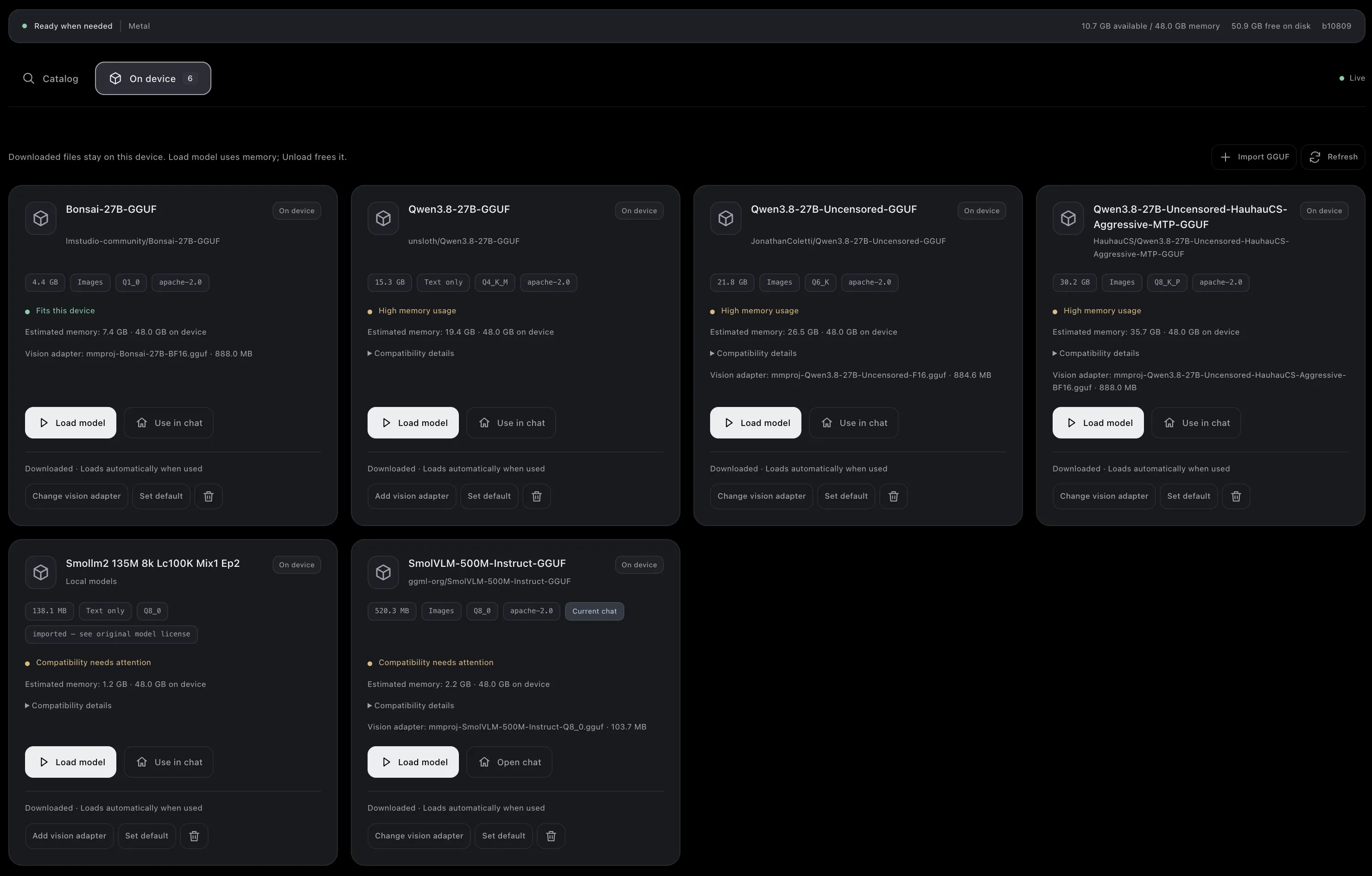
Task: Click the Current chat badge
Action: pos(594,611)
